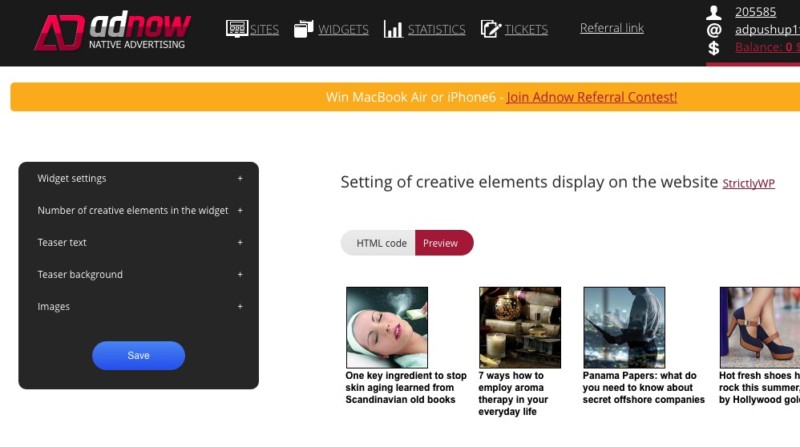Click the user profile icon
The image size is (800, 447).
pos(714,12)
